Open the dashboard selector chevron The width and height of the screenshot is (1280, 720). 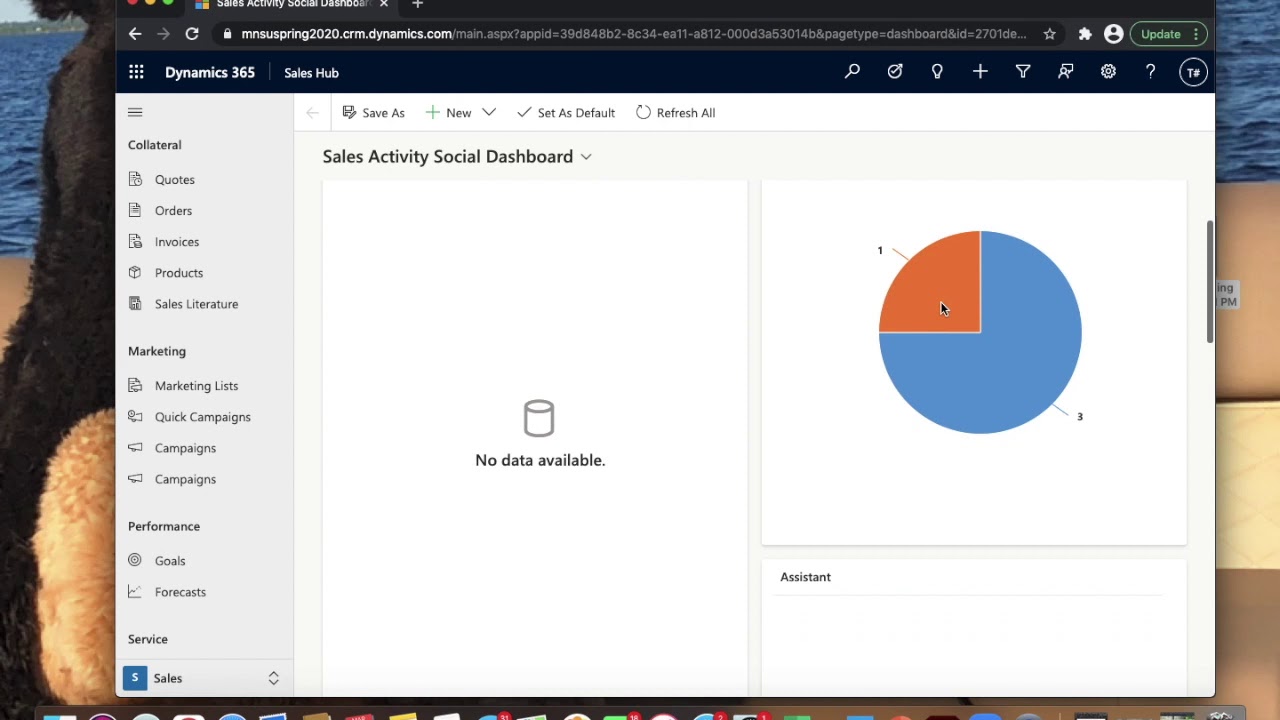[x=586, y=157]
